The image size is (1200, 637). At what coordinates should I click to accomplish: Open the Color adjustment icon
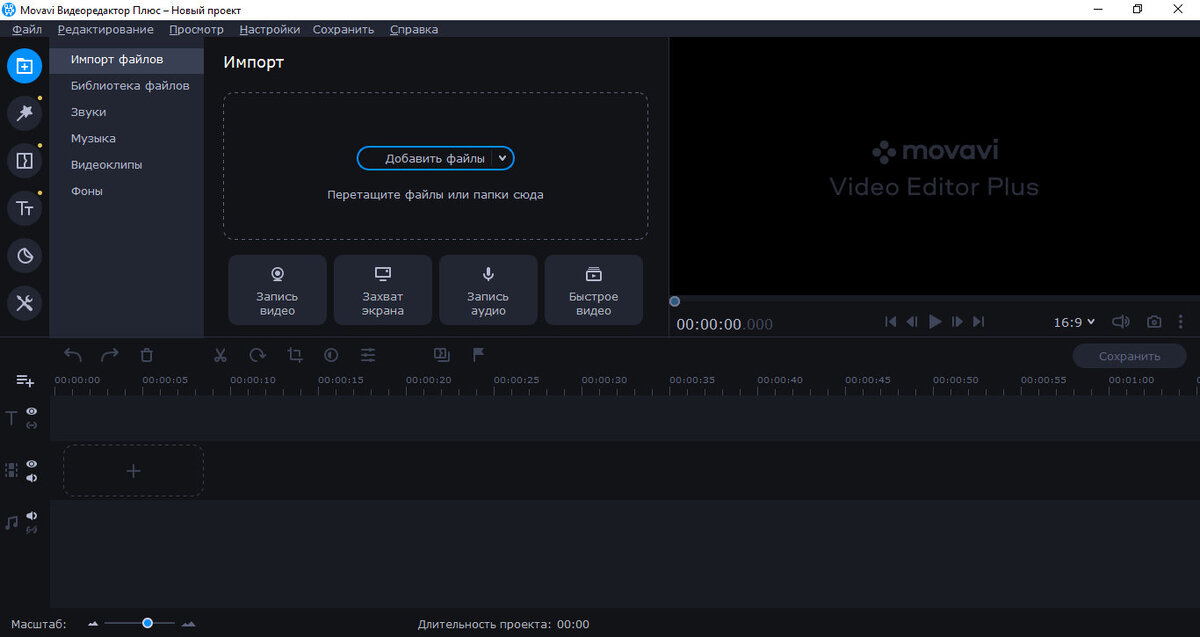331,354
